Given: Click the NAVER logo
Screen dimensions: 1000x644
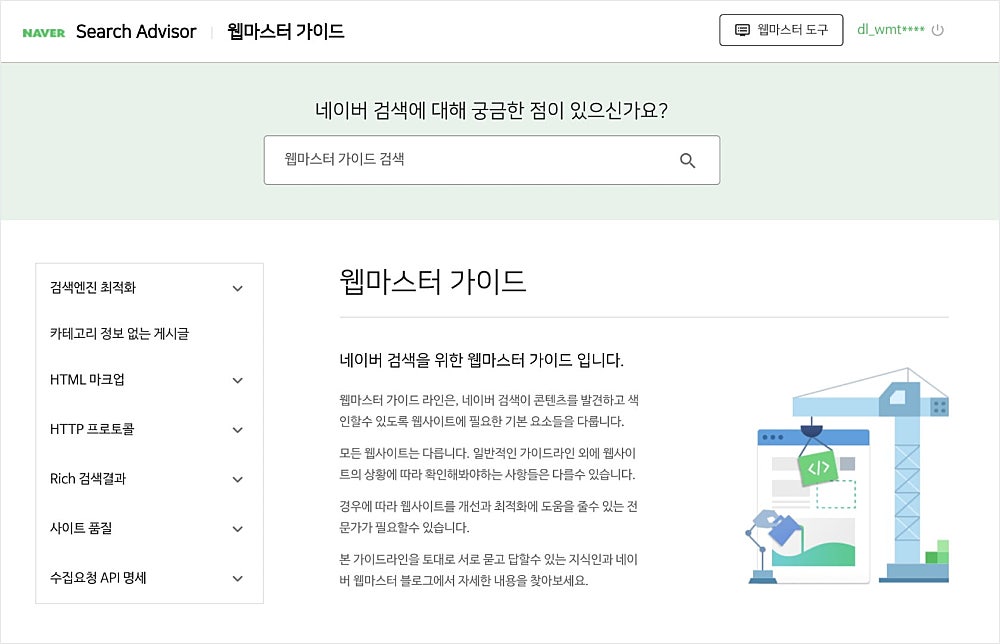Looking at the screenshot, I should coord(43,33).
